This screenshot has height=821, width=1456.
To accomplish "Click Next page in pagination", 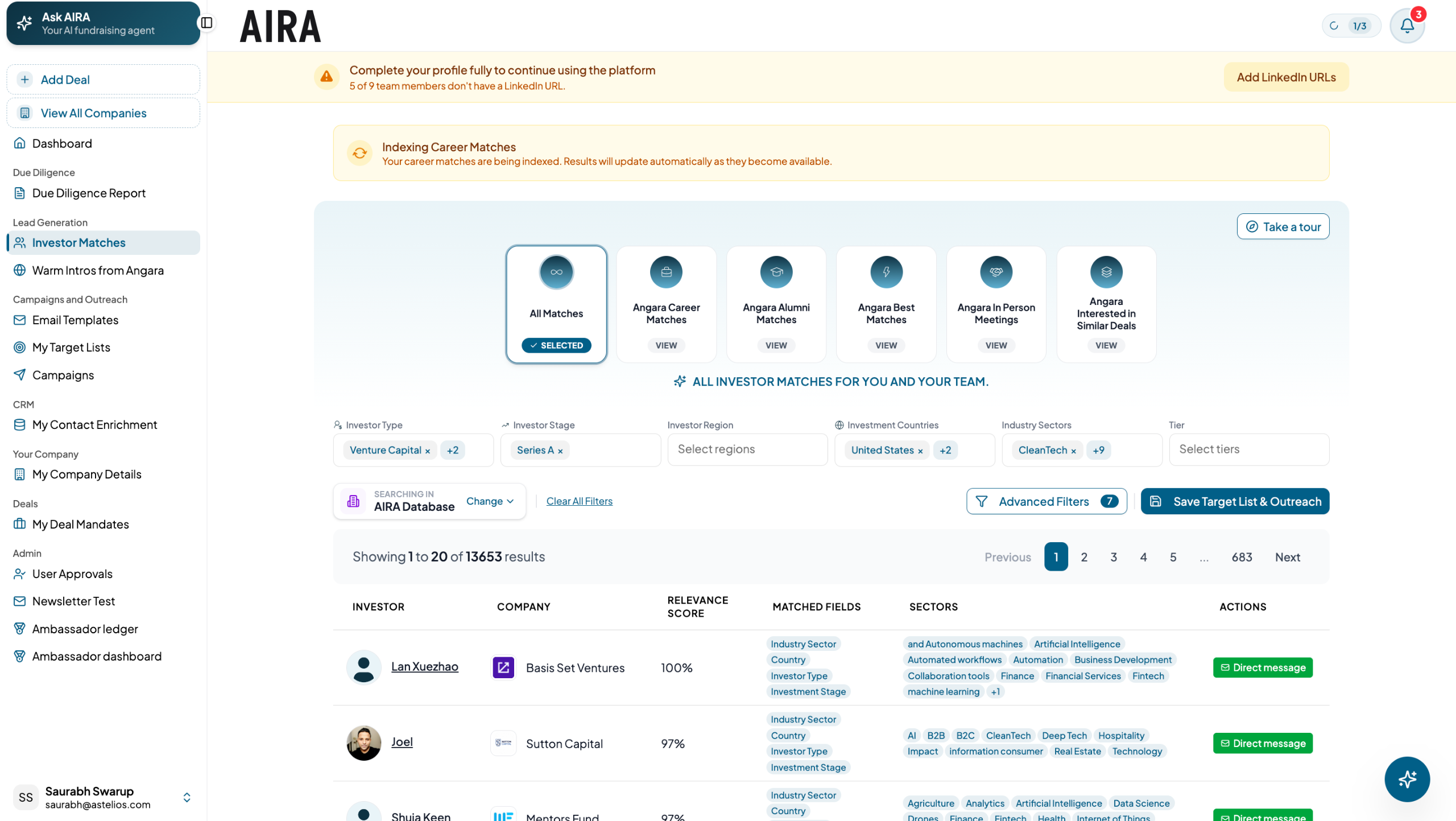I will click(x=1287, y=557).
